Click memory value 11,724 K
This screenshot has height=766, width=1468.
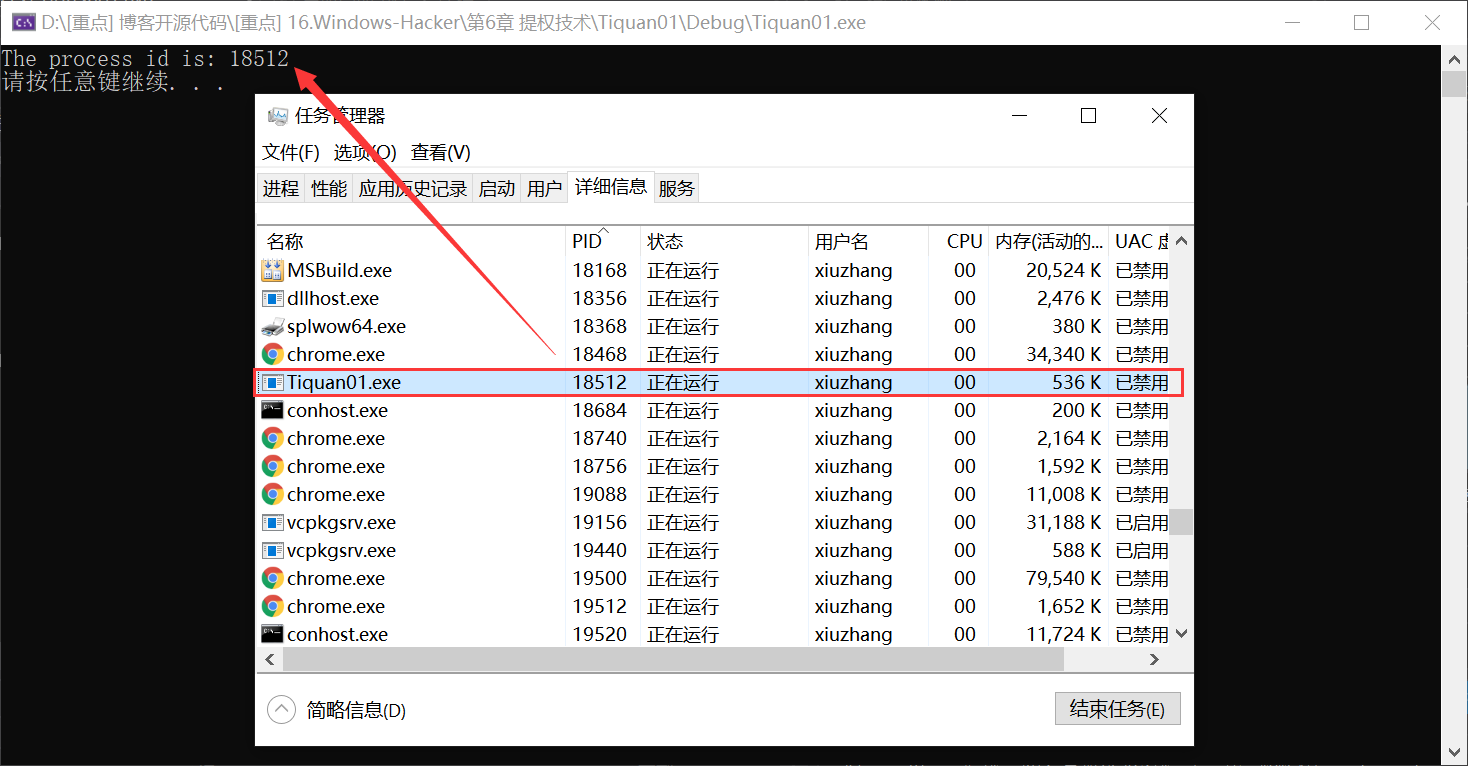(x=1064, y=634)
